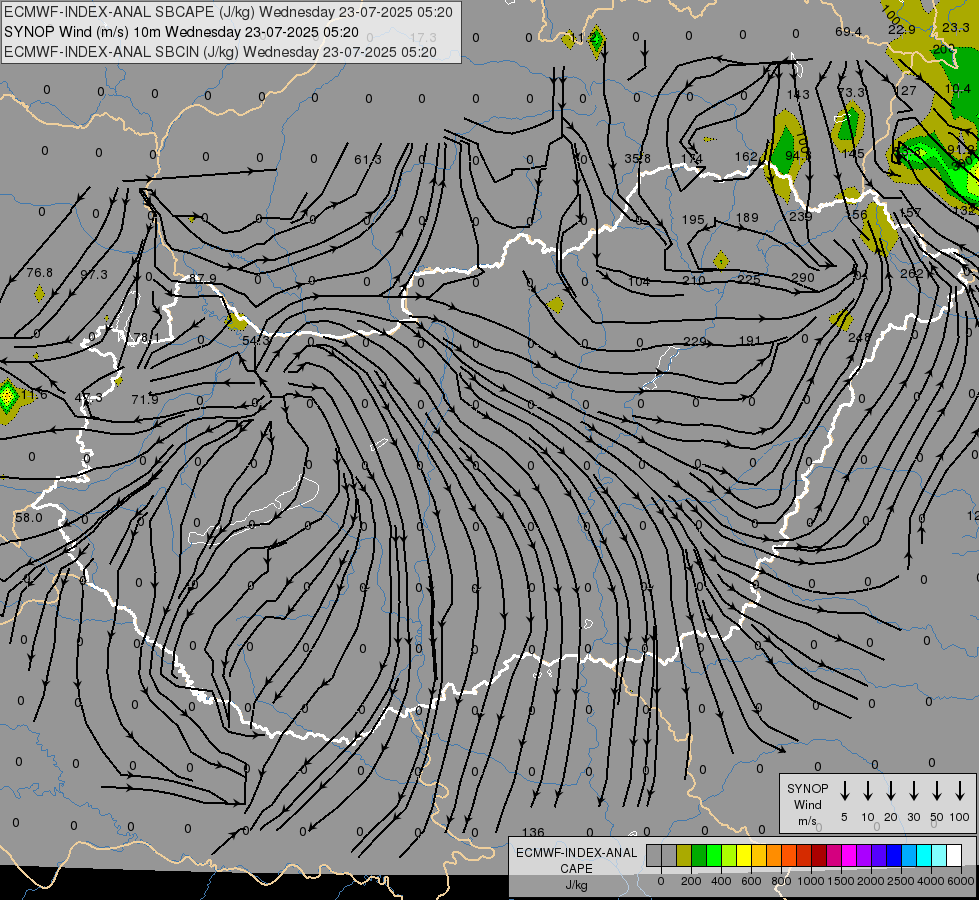The height and width of the screenshot is (900, 979).
Task: Select the dark green CAPE legend swatch
Action: click(x=699, y=856)
